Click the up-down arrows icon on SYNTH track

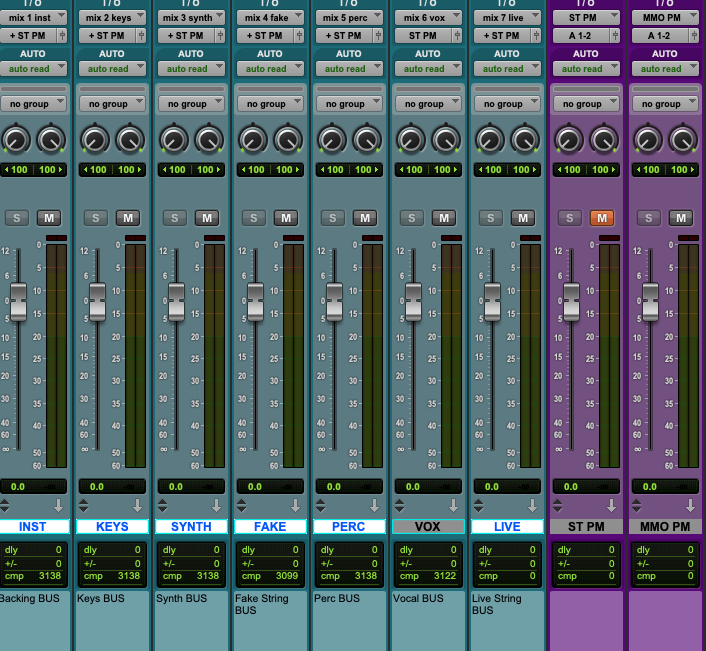coord(162,506)
